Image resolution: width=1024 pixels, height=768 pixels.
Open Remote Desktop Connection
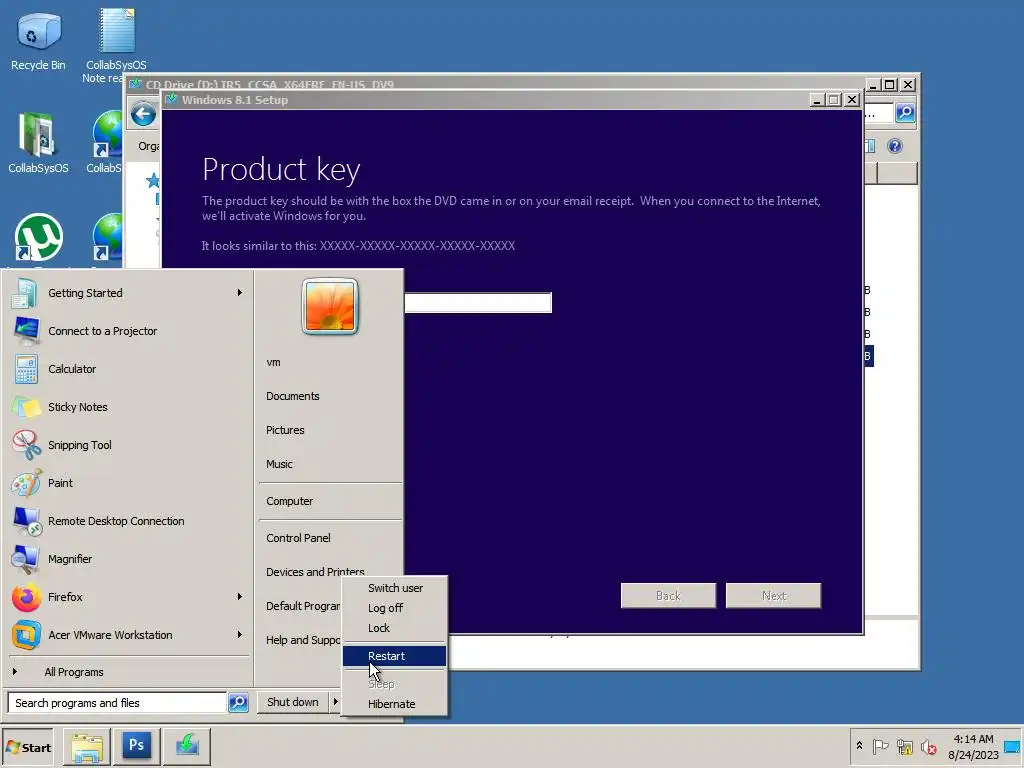(128, 521)
